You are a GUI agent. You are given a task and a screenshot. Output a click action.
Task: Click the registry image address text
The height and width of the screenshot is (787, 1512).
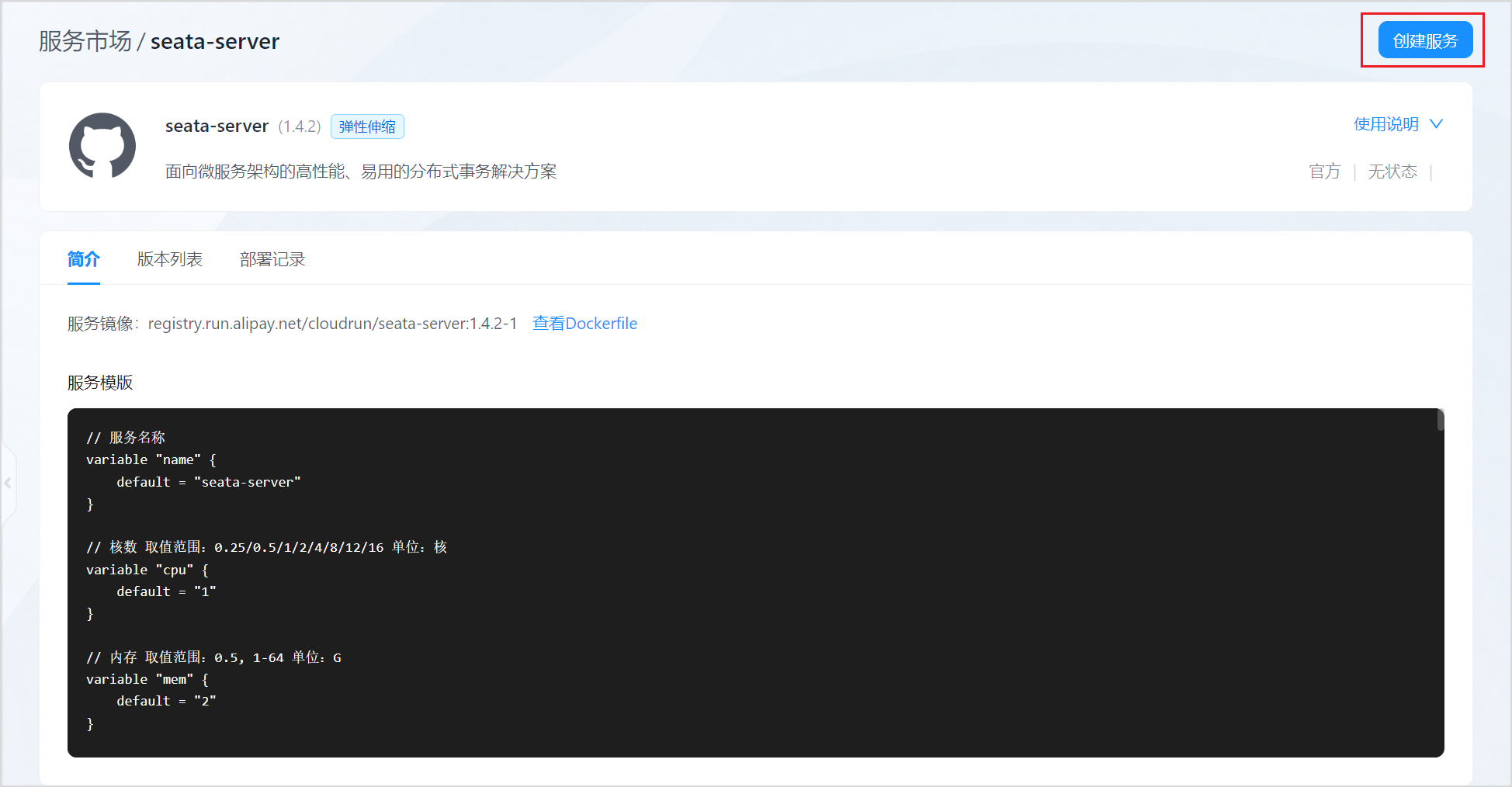(x=332, y=324)
